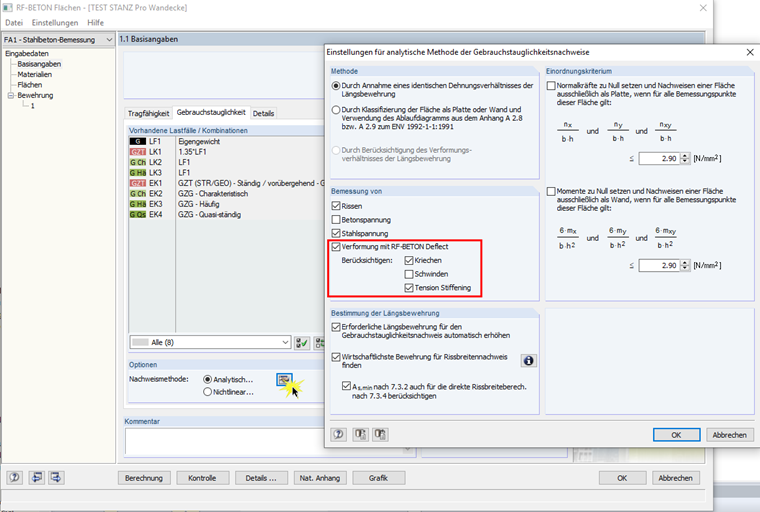The height and width of the screenshot is (512, 760).
Task: Click the Details ... button at bottom
Action: [261, 478]
